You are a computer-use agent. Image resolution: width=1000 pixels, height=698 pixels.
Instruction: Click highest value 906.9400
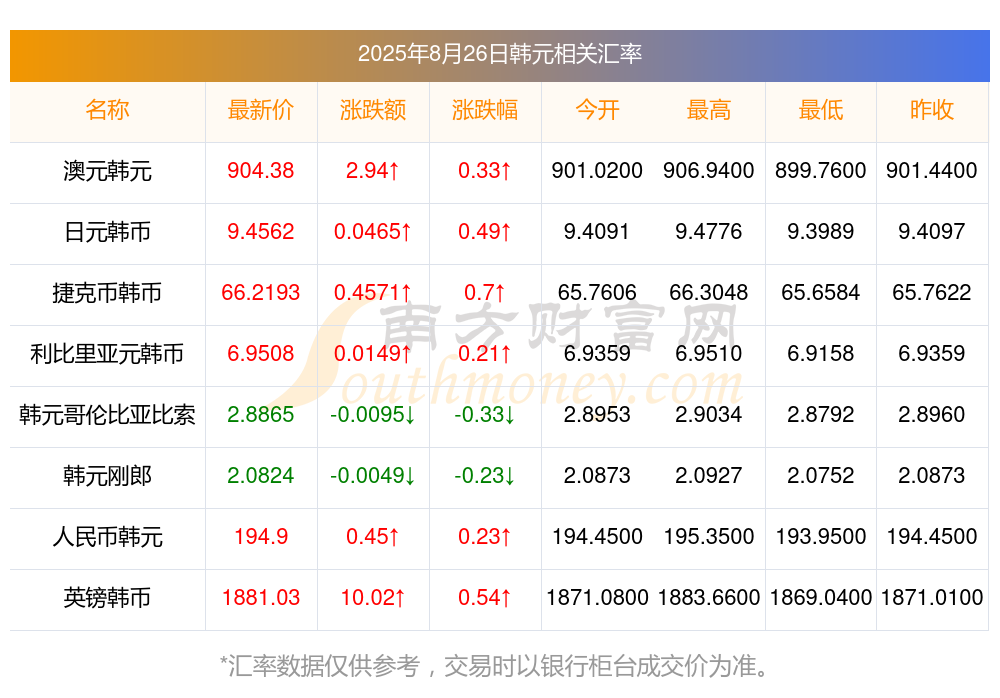tap(709, 170)
